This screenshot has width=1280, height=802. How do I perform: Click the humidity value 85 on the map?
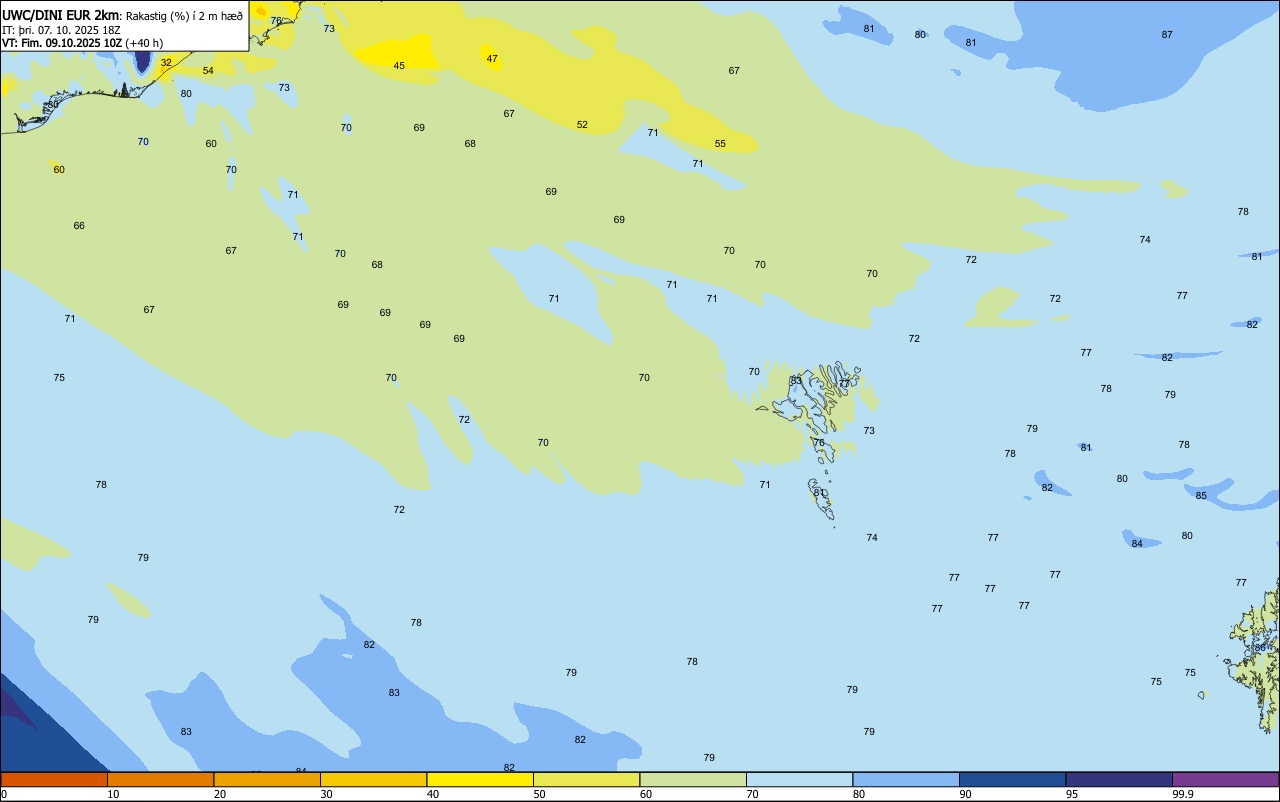1201,496
